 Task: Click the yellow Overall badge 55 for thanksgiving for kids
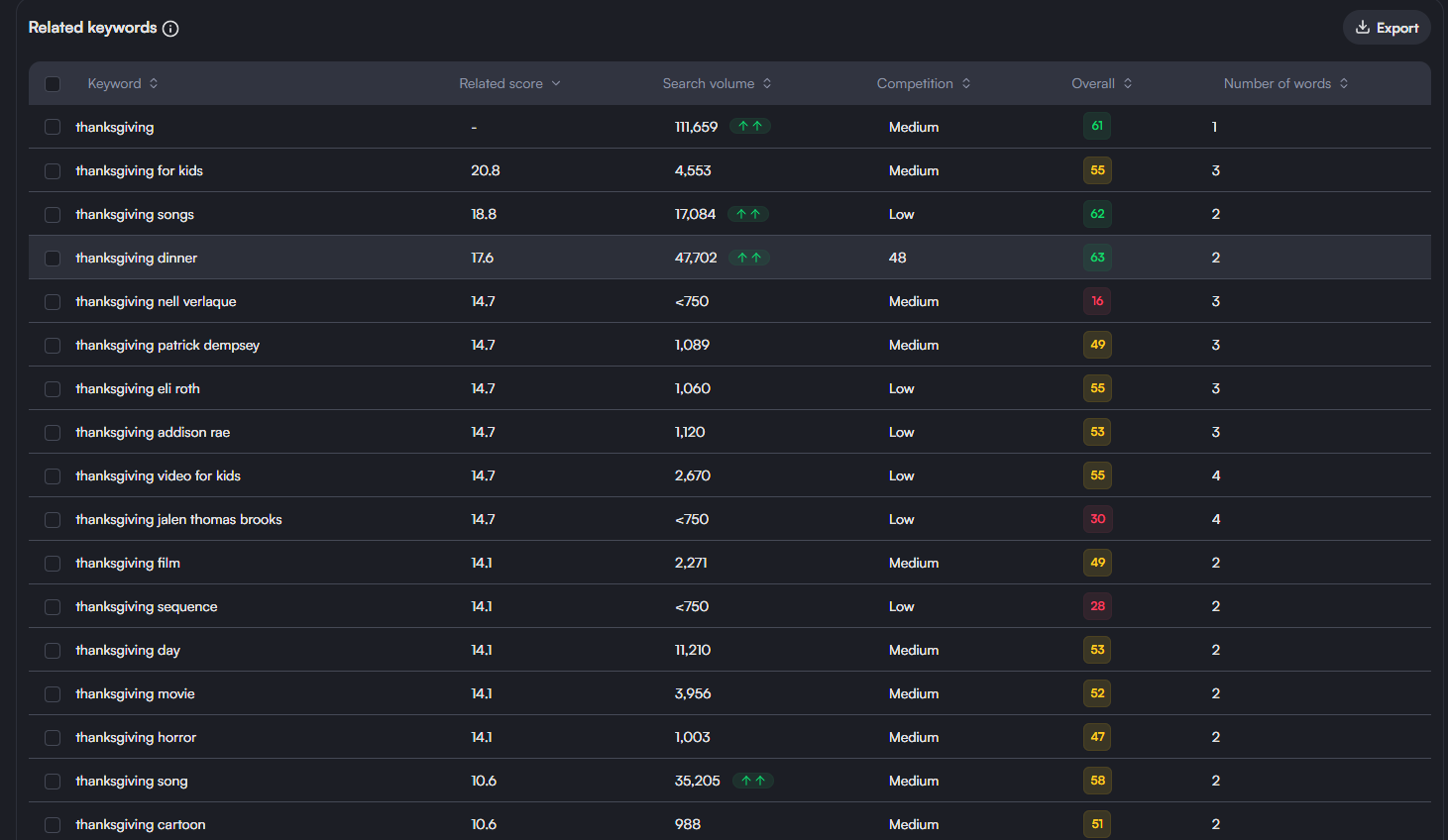coord(1096,169)
